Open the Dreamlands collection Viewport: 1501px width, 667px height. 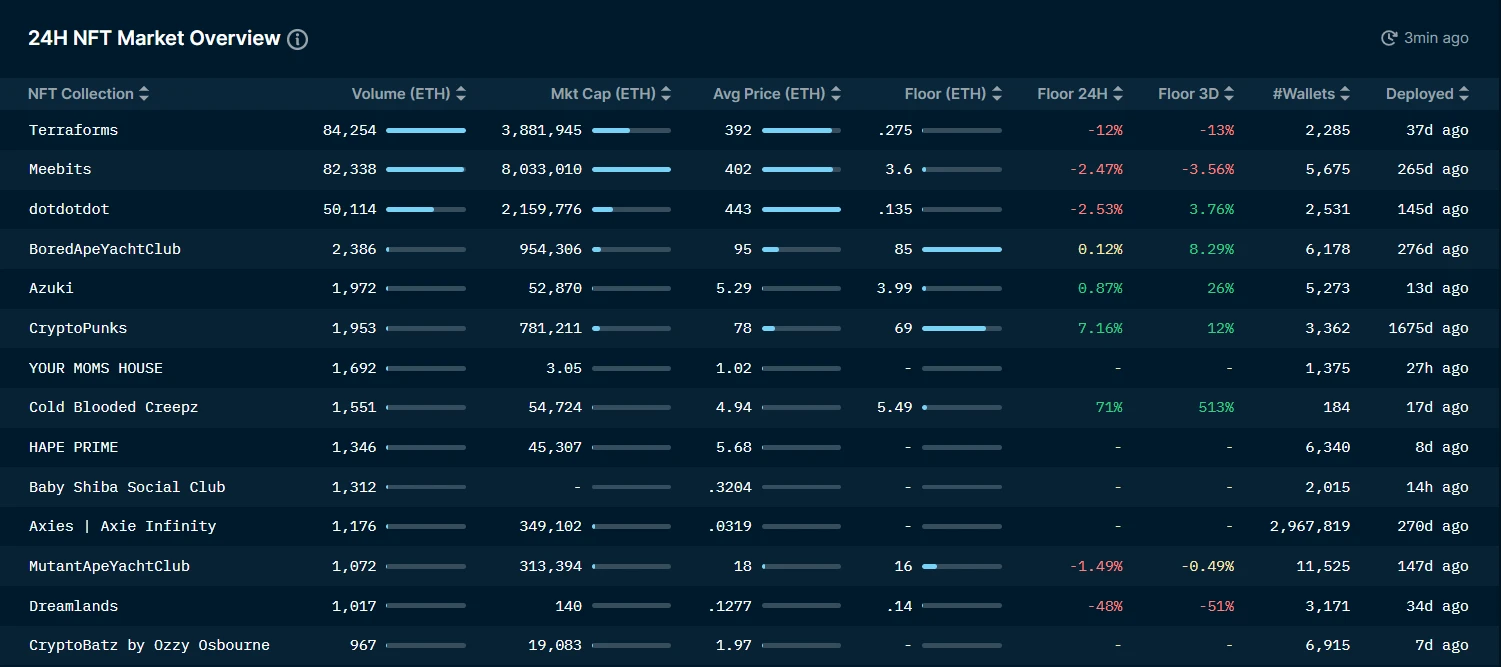pyautogui.click(x=73, y=606)
